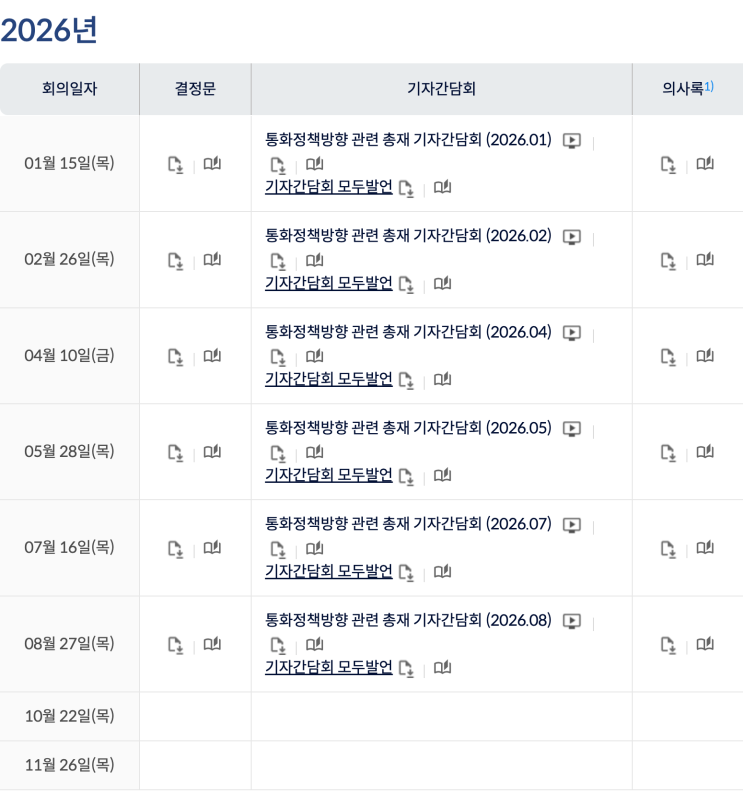Open viewer for 05월 28일 meeting minutes
Image resolution: width=743 pixels, height=796 pixels.
[705, 452]
